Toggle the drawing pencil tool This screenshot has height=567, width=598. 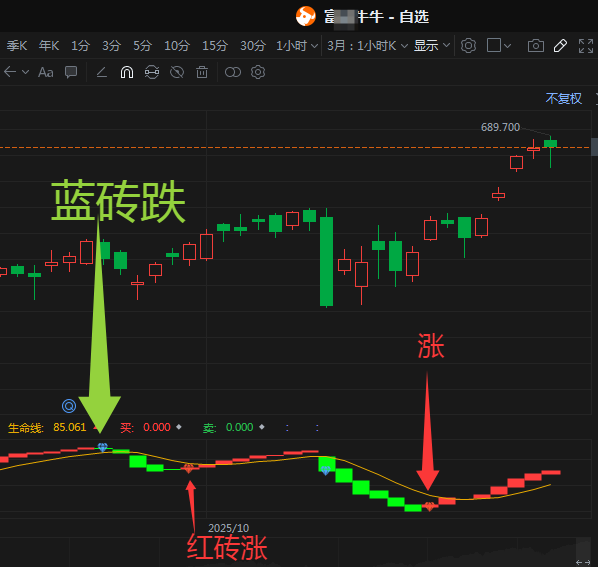tap(560, 46)
